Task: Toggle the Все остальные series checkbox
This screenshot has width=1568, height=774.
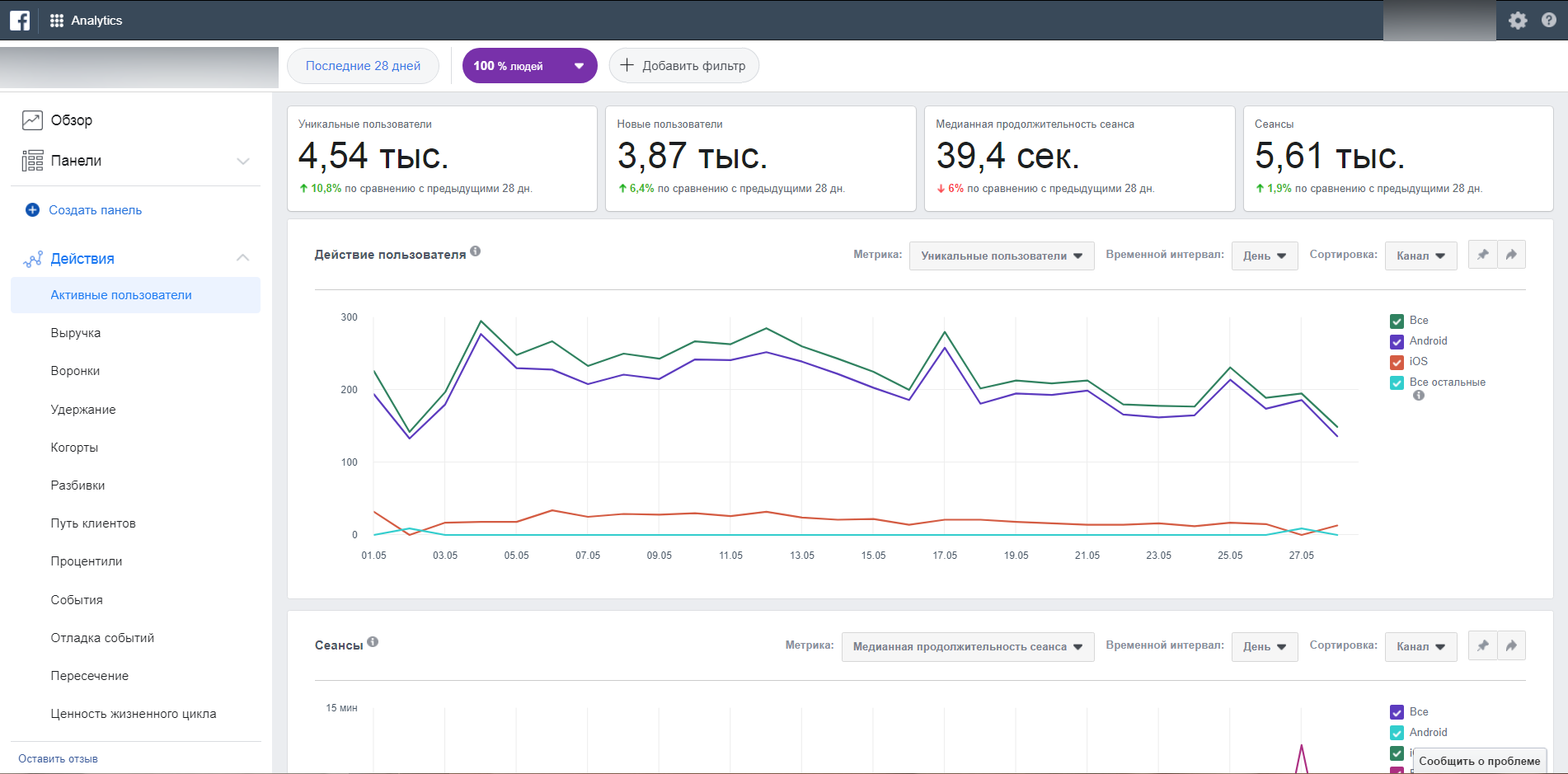Action: click(1397, 382)
